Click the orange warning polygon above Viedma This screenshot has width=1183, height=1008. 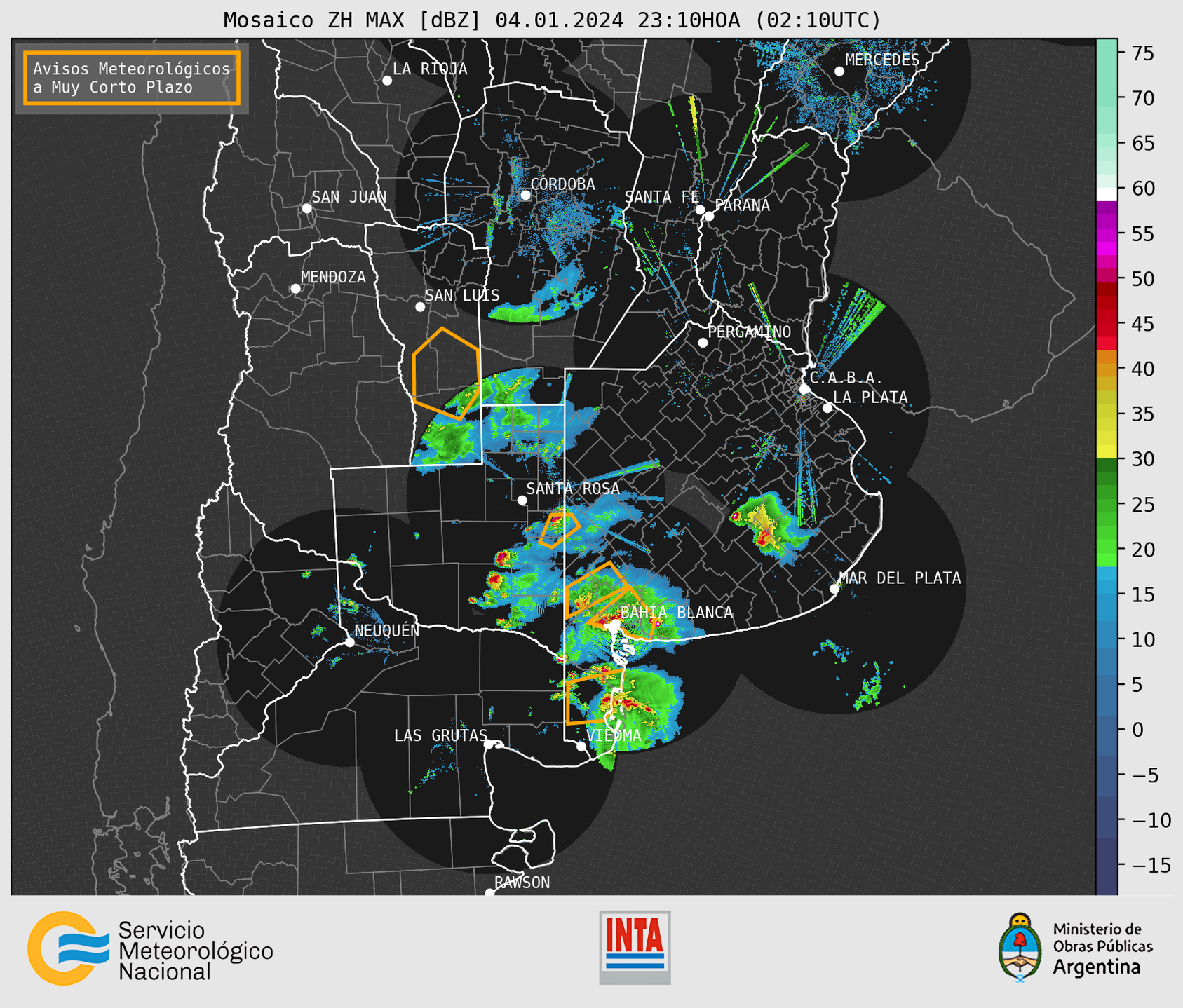(x=594, y=697)
